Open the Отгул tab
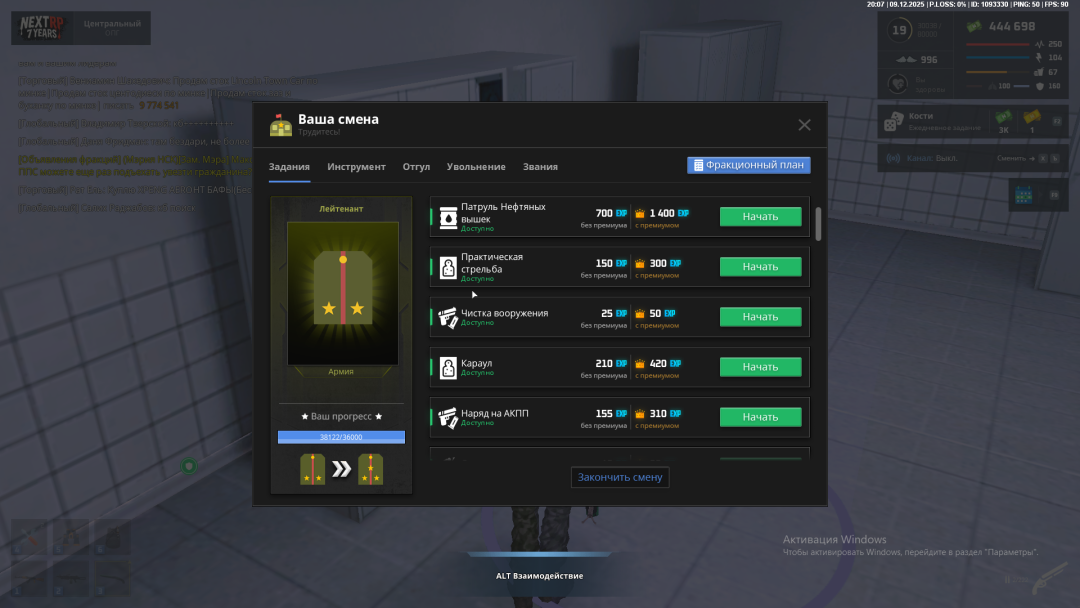The width and height of the screenshot is (1080, 608). tap(416, 167)
